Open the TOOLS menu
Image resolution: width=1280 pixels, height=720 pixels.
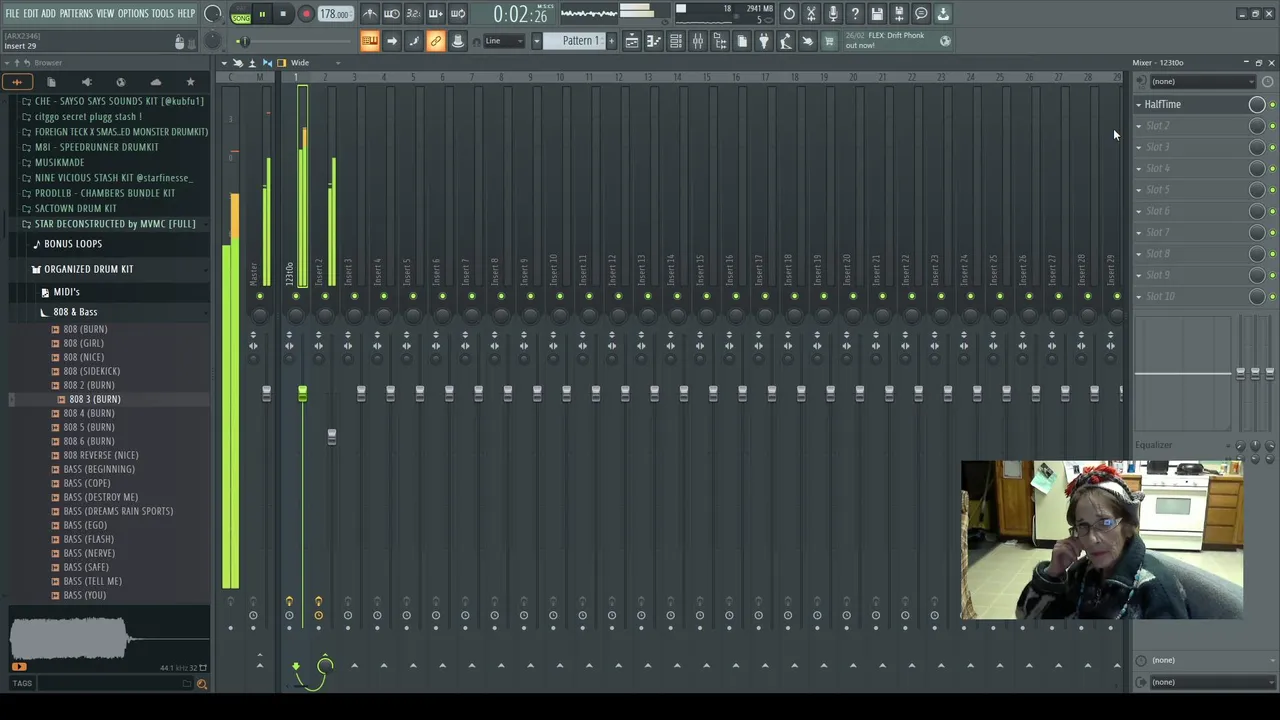(162, 14)
